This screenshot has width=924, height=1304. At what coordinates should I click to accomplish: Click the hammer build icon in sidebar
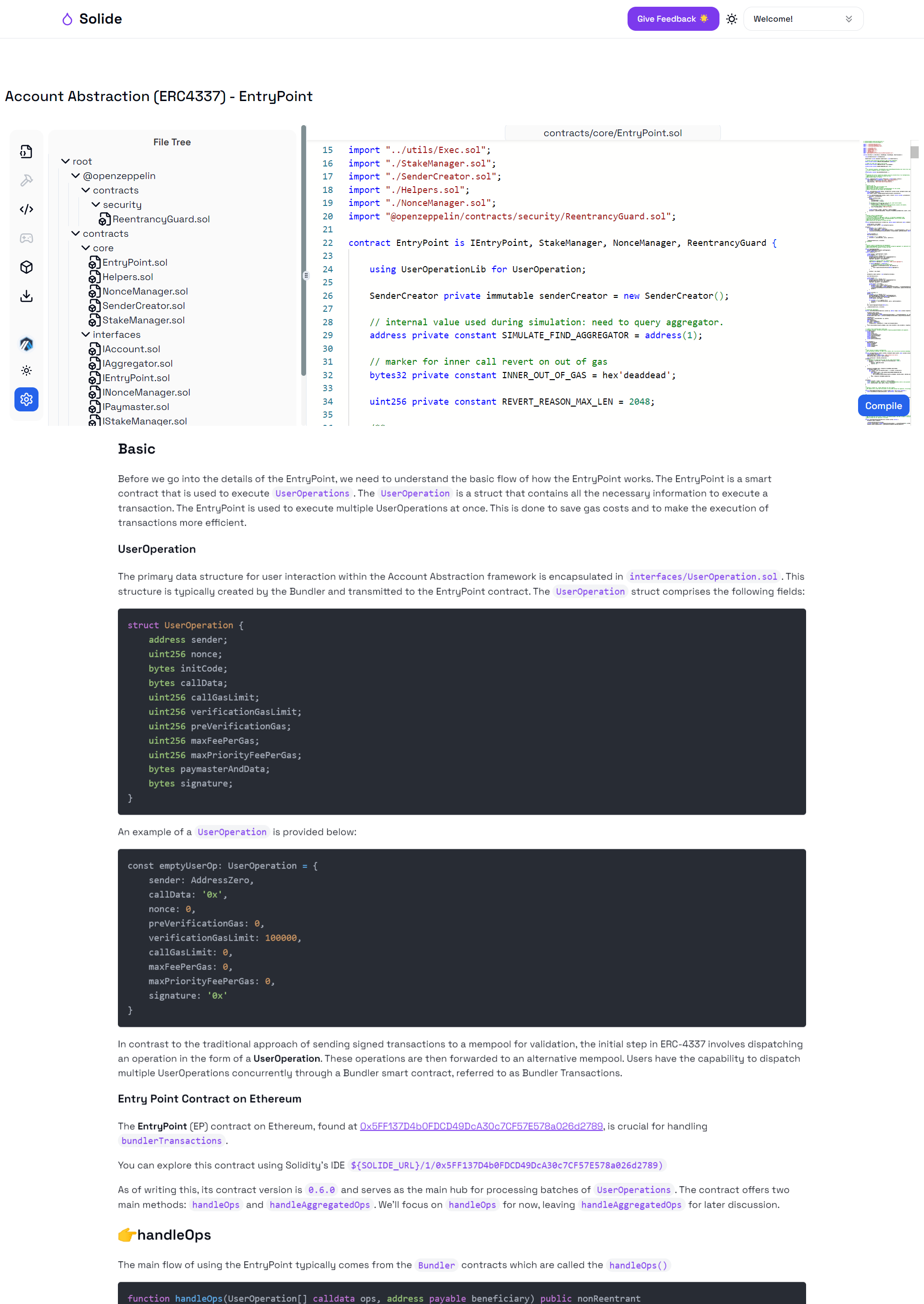coord(26,180)
